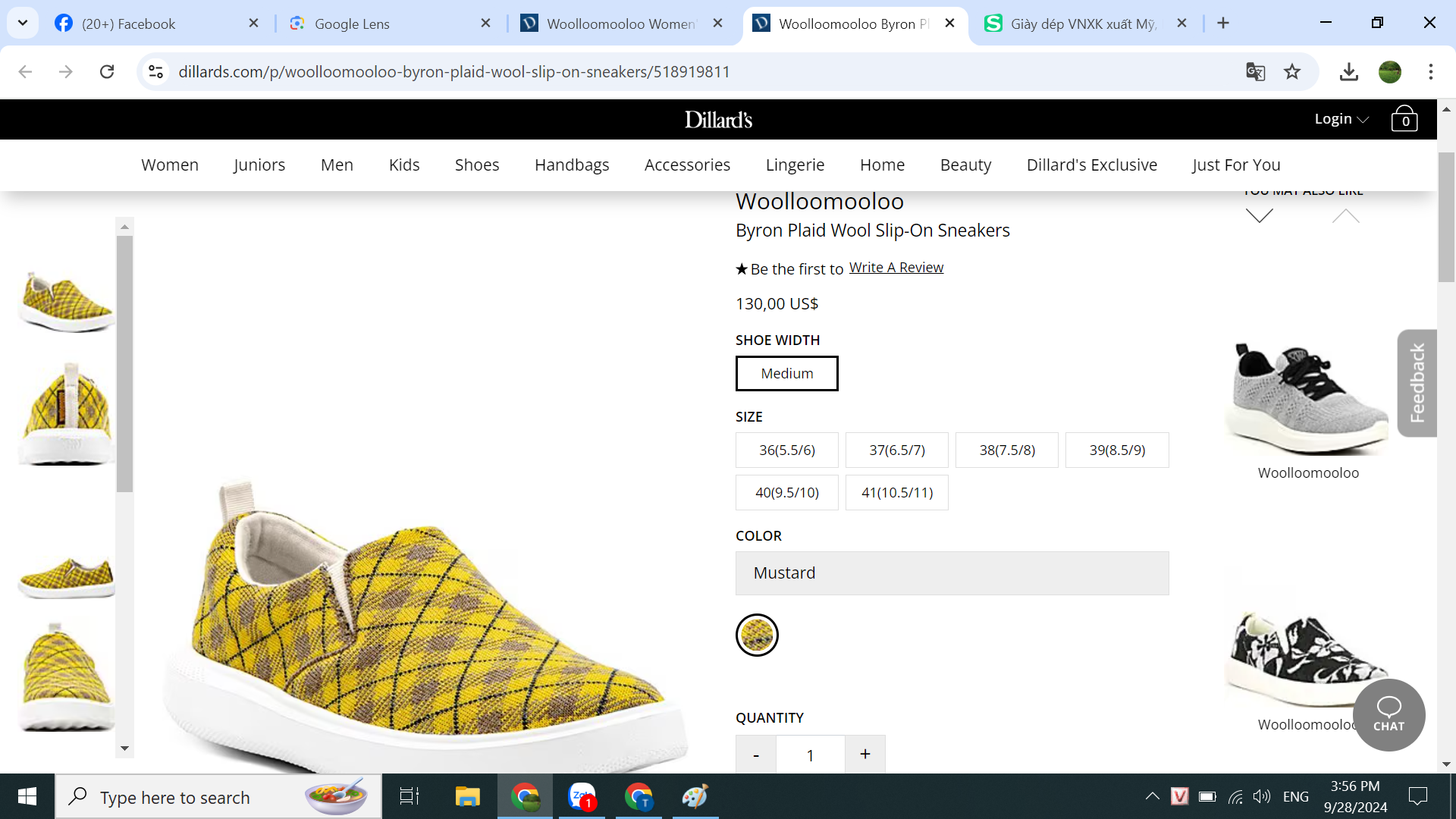This screenshot has height=819, width=1456.
Task: Select Medium shoe width
Action: [x=786, y=373]
